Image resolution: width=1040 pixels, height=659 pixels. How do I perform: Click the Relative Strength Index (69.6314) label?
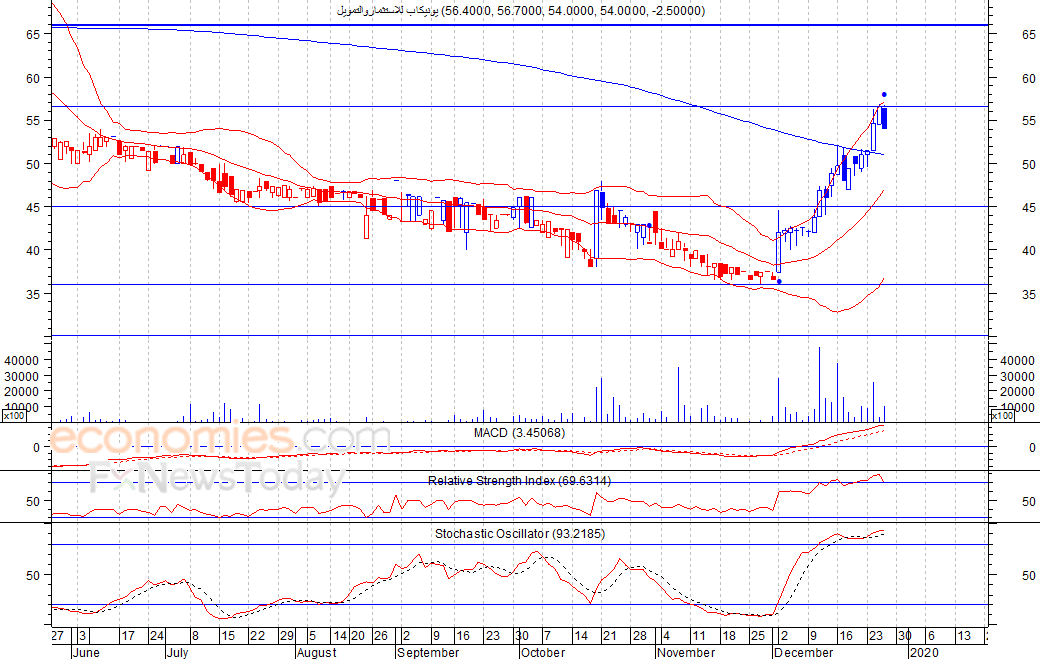click(x=519, y=481)
